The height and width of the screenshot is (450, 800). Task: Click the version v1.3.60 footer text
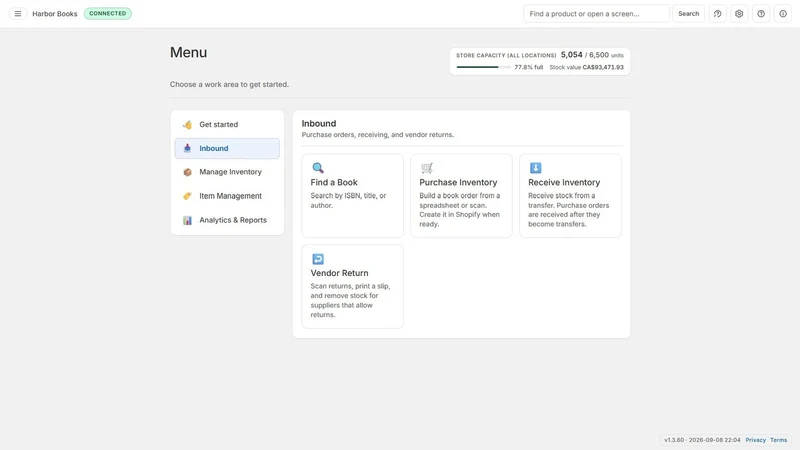(702, 440)
